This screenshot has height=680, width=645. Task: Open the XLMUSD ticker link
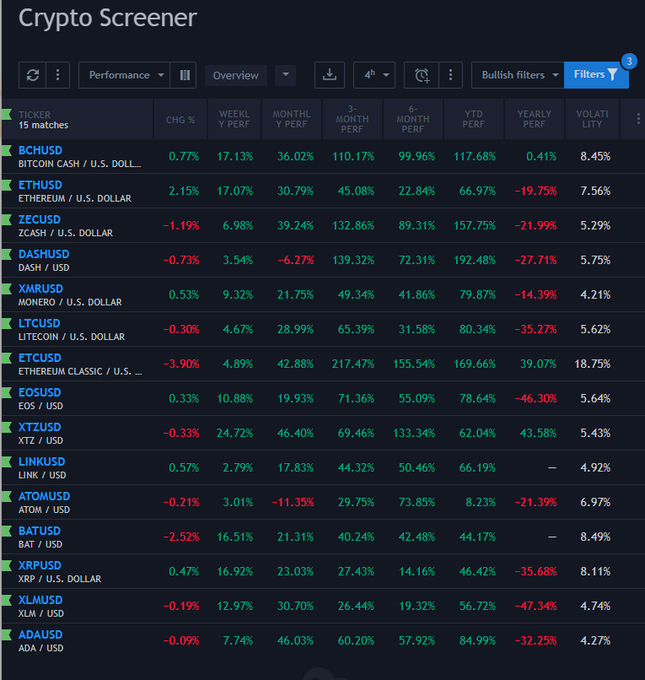tap(40, 600)
